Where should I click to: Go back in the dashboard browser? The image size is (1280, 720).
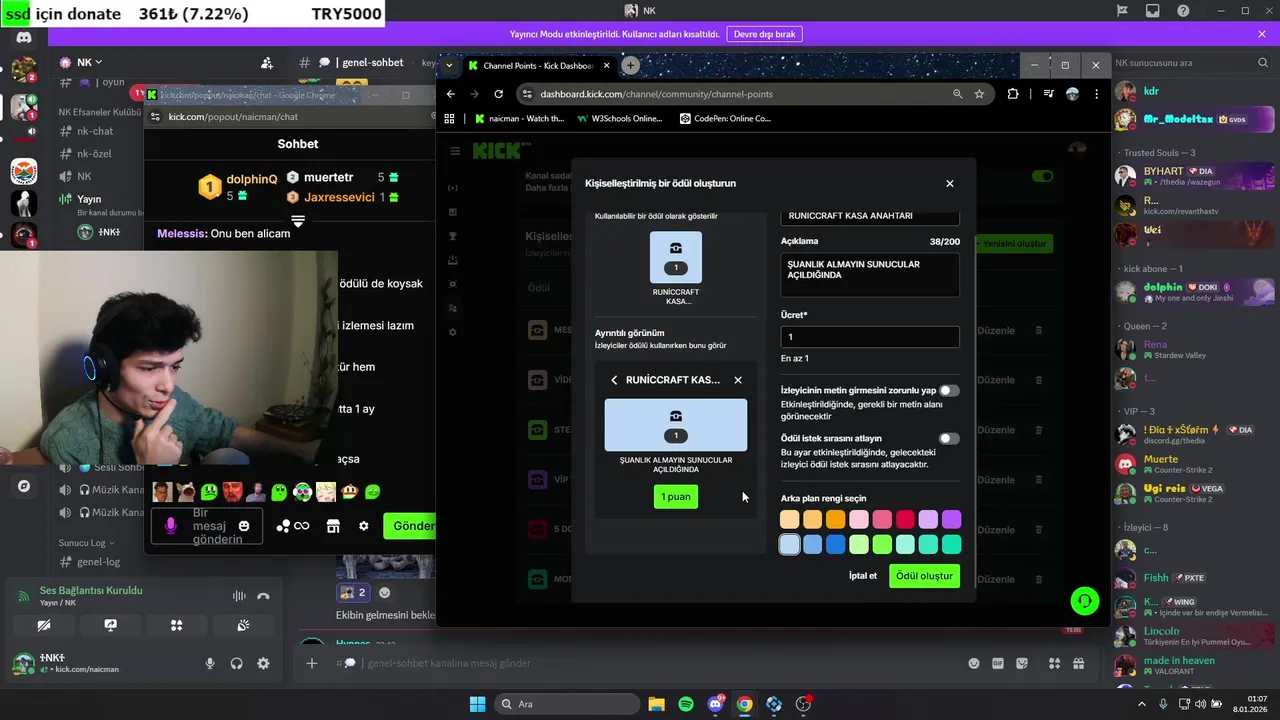[x=451, y=94]
